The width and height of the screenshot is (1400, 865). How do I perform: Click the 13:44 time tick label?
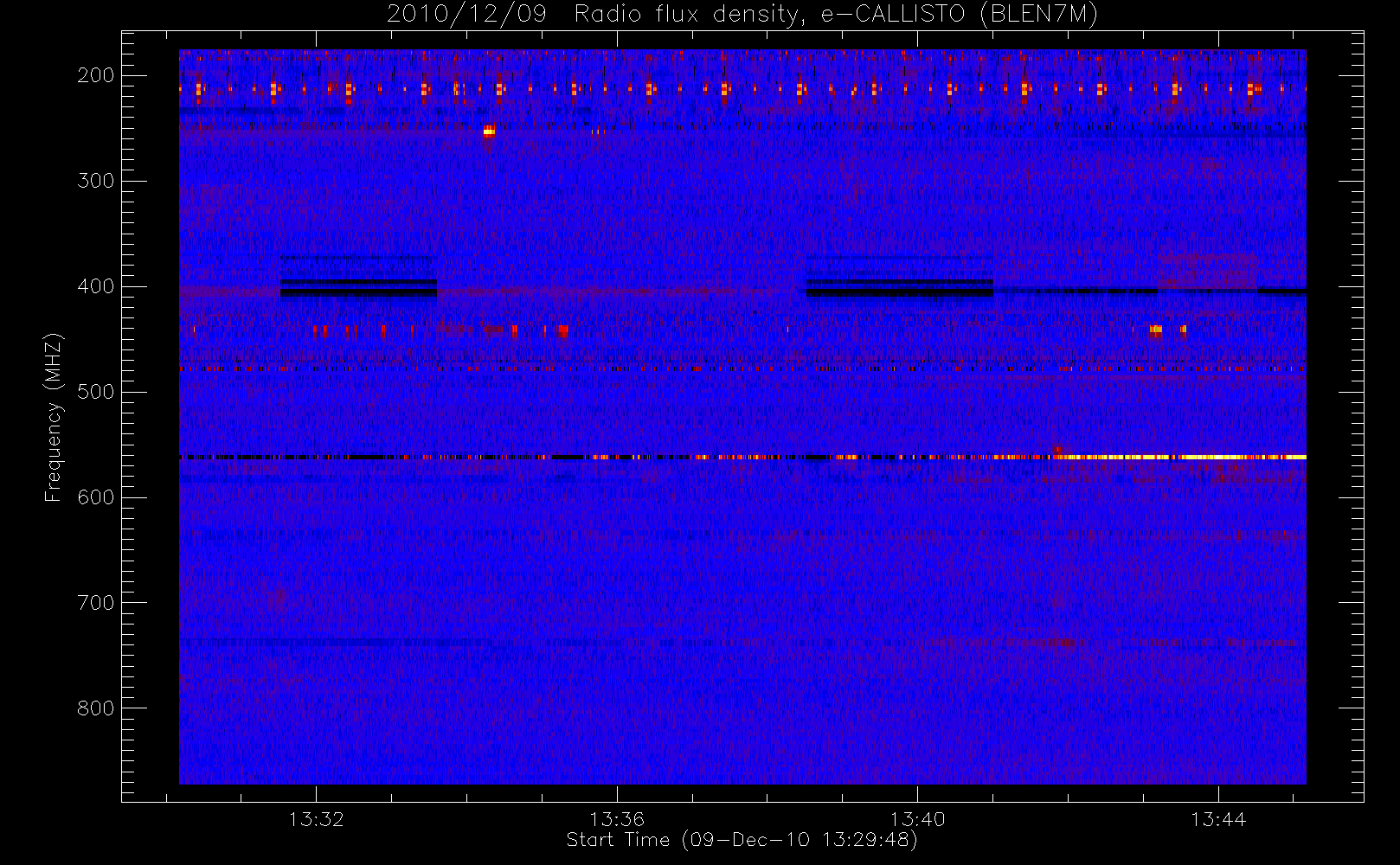(1218, 819)
